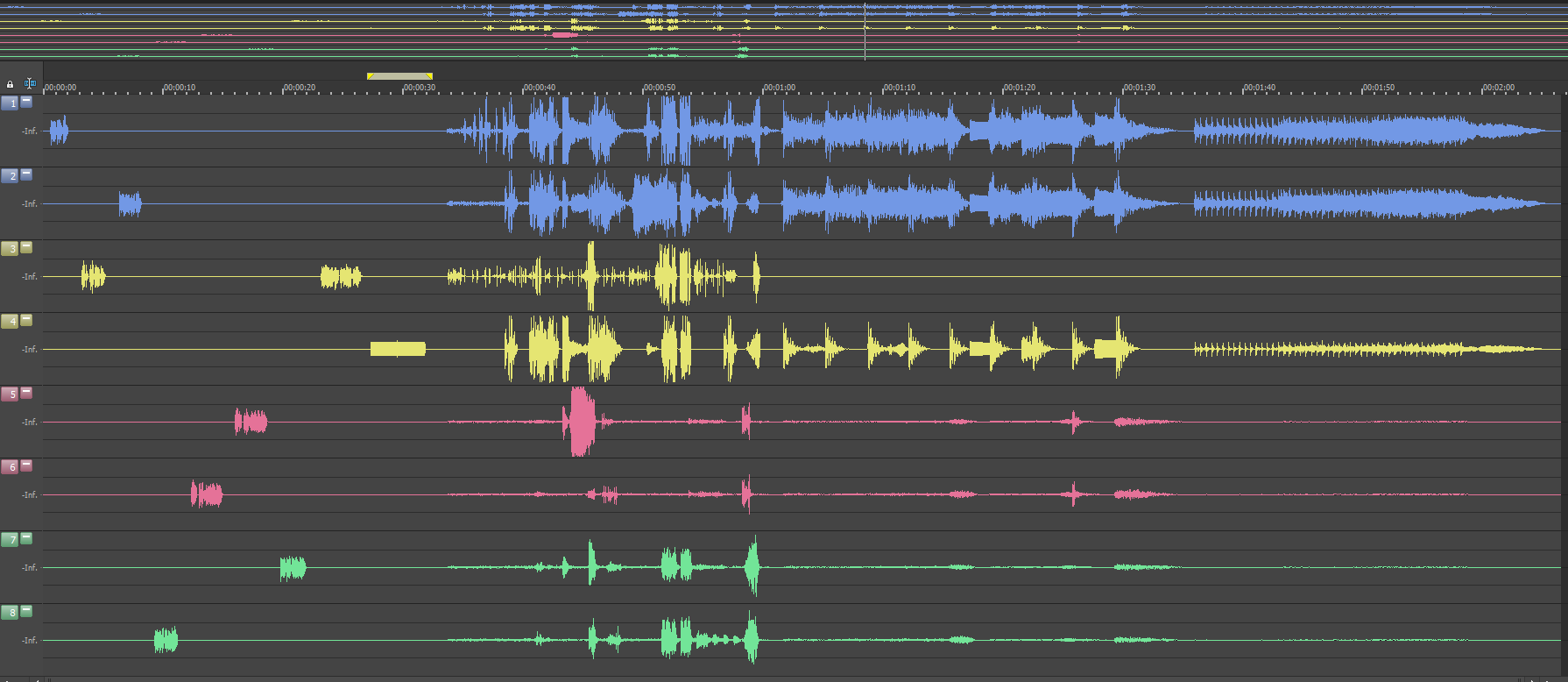Click the channel 2 number button
Image resolution: width=1568 pixels, height=682 pixels.
pyautogui.click(x=10, y=176)
